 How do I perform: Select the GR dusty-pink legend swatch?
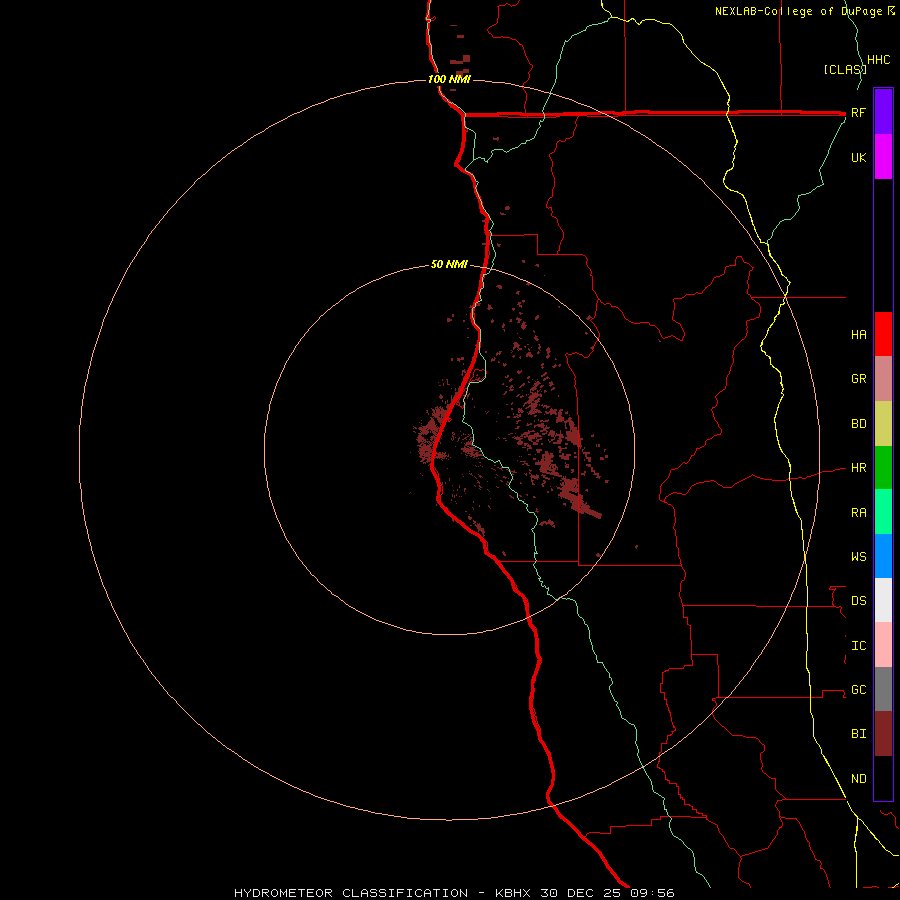(883, 379)
